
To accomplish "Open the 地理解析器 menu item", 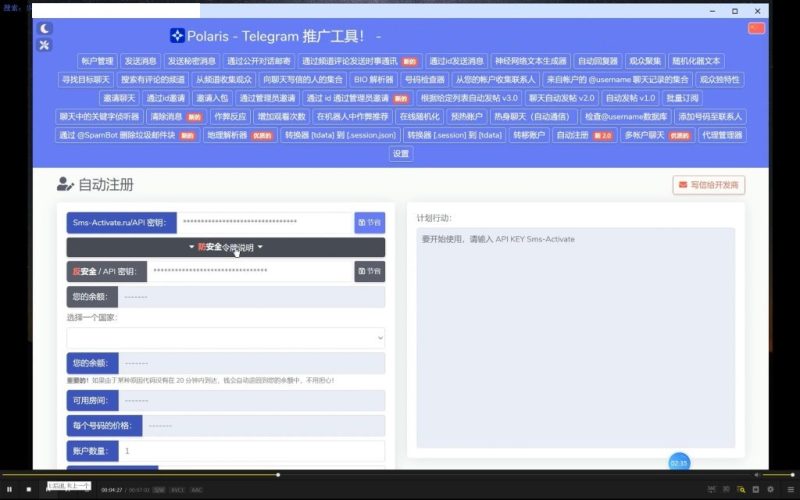I will 240,135.
